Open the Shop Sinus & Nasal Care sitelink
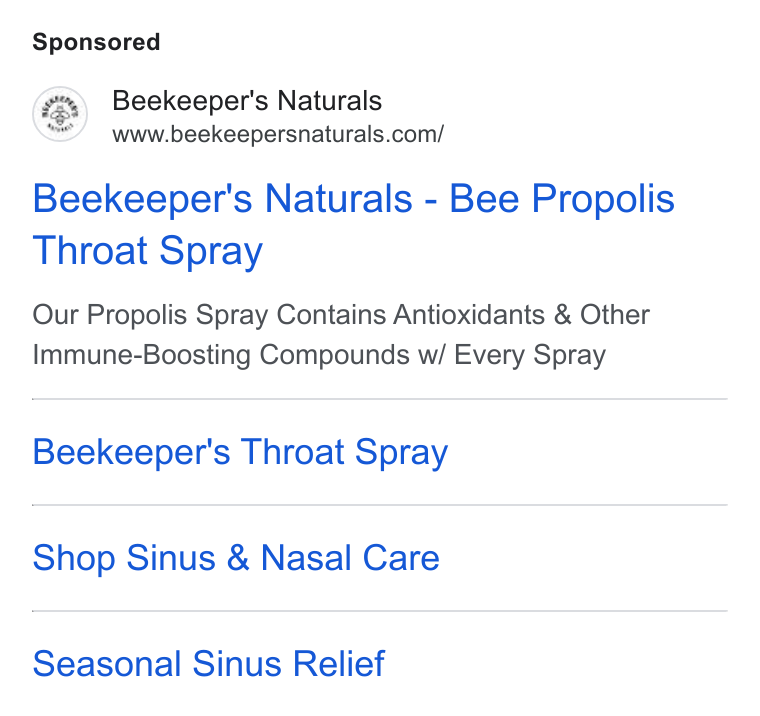Screen dimensions: 760x716 pyautogui.click(x=236, y=557)
